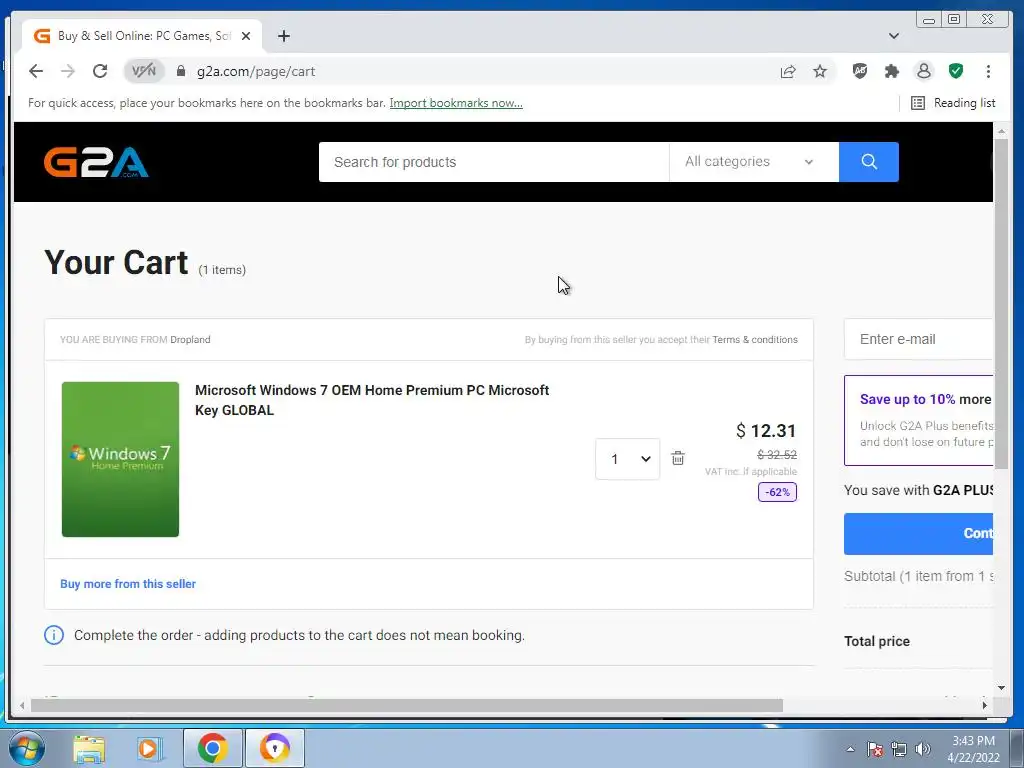The image size is (1024, 768).
Task: Open the All categories dropdown
Action: point(754,162)
